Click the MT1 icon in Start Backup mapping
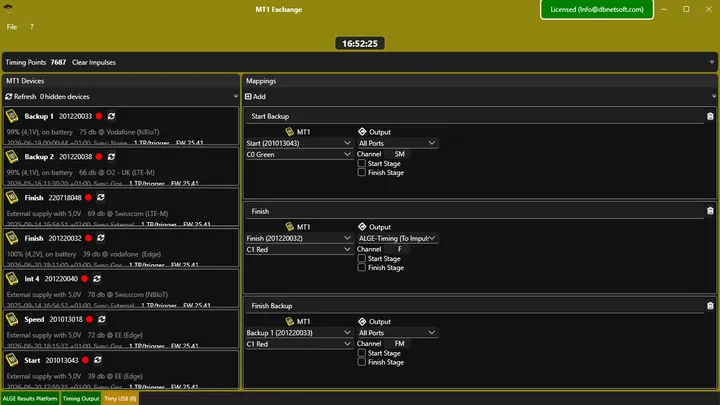 pos(289,132)
